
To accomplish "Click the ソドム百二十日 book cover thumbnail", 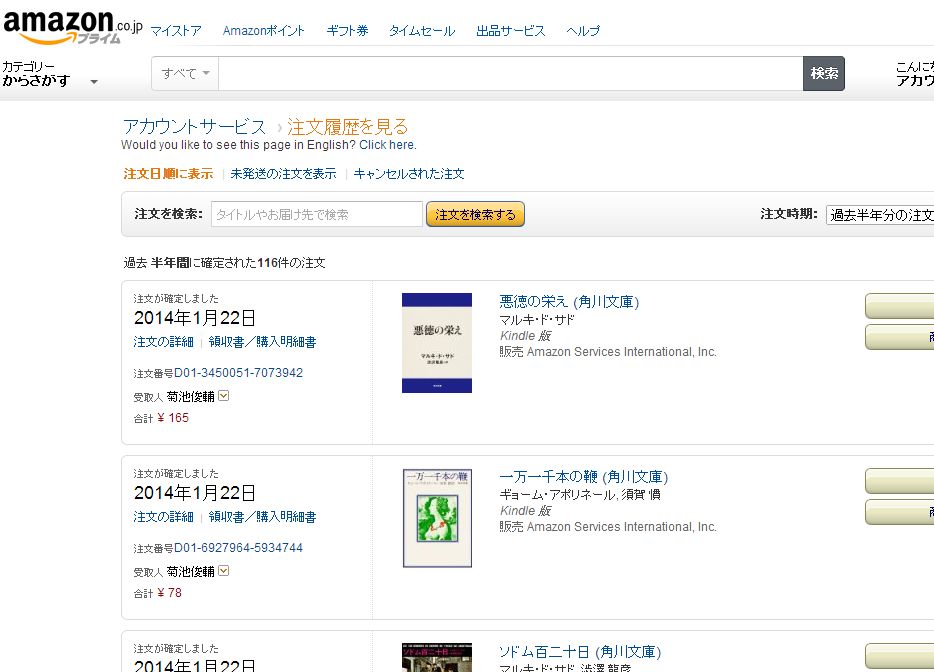I will pyautogui.click(x=437, y=658).
